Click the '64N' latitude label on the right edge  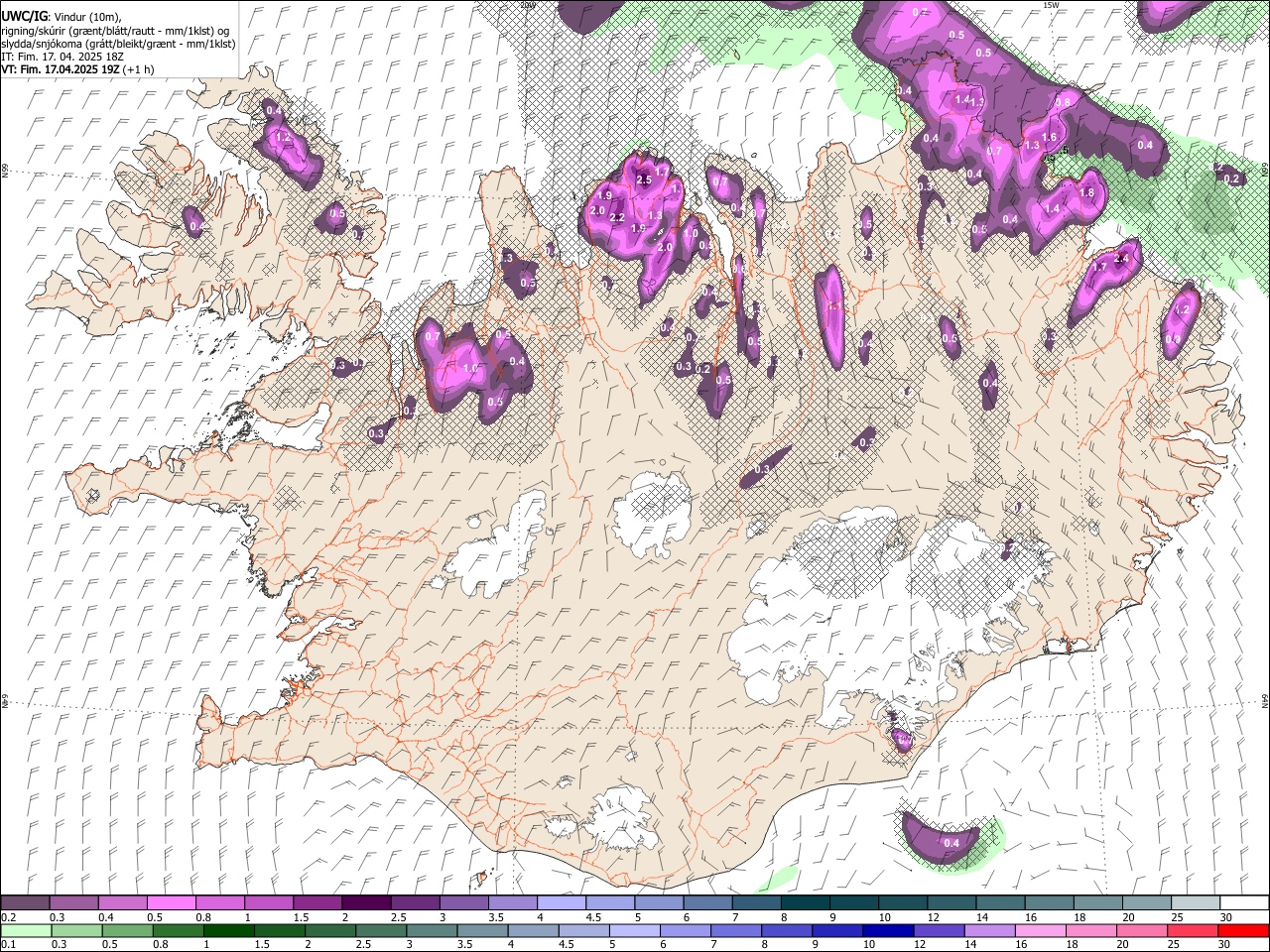(1265, 700)
